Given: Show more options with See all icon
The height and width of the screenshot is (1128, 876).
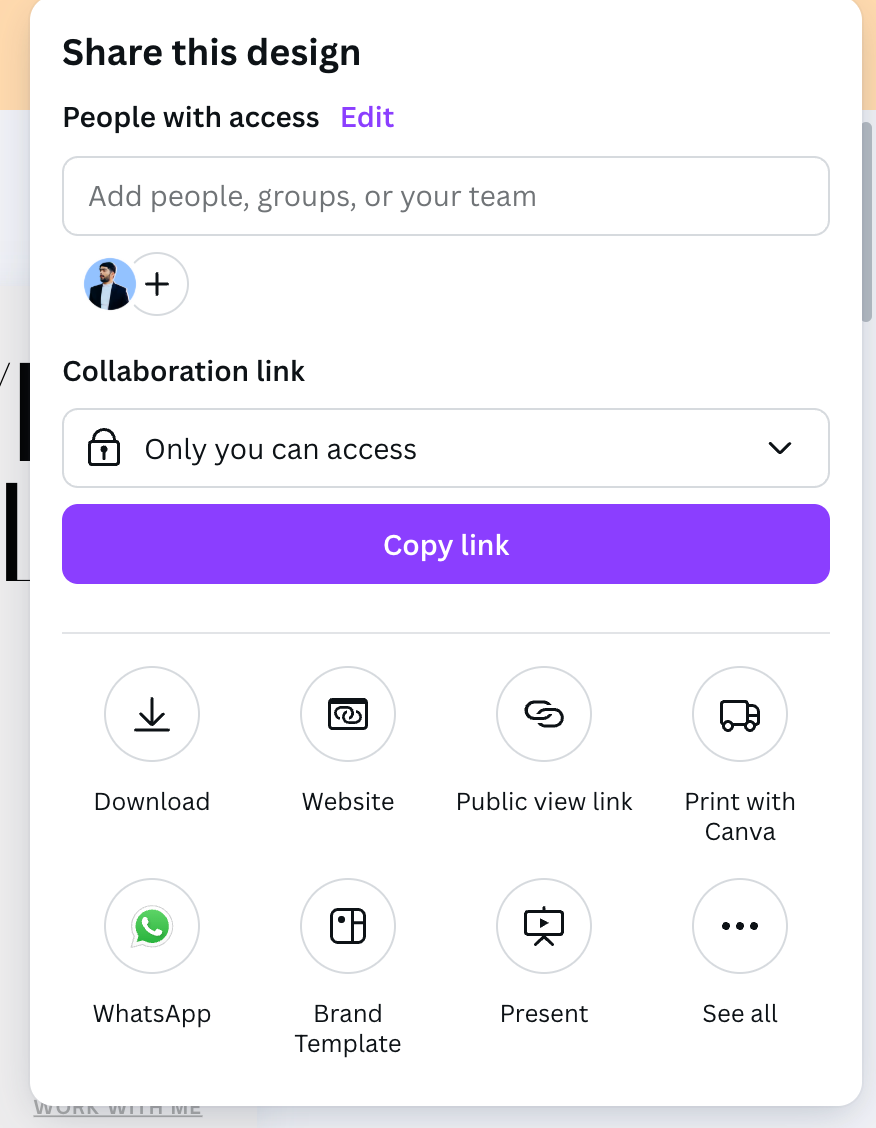Looking at the screenshot, I should [x=740, y=926].
